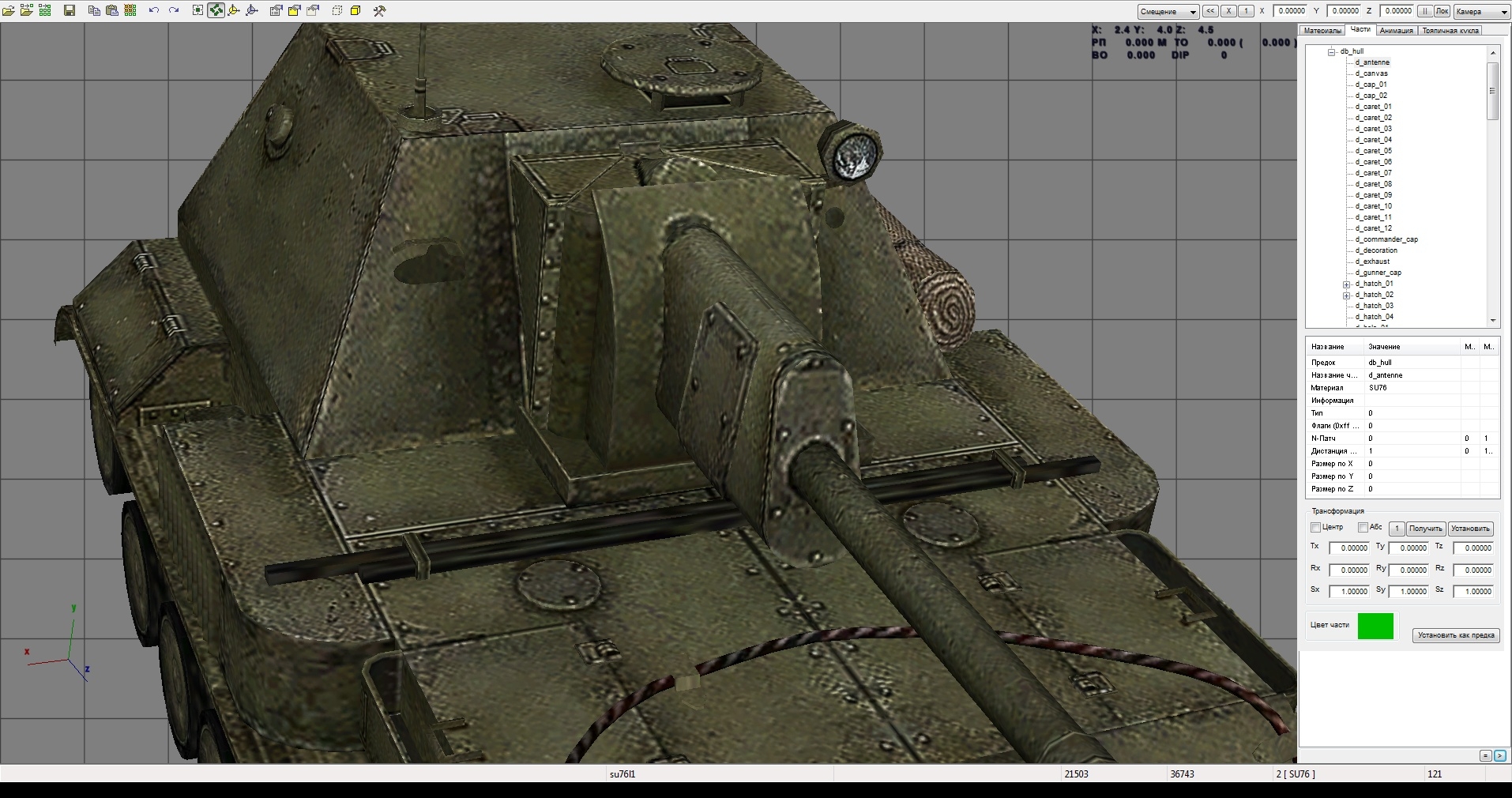The height and width of the screenshot is (798, 1512).
Task: Click the undo arrow icon
Action: 153,10
